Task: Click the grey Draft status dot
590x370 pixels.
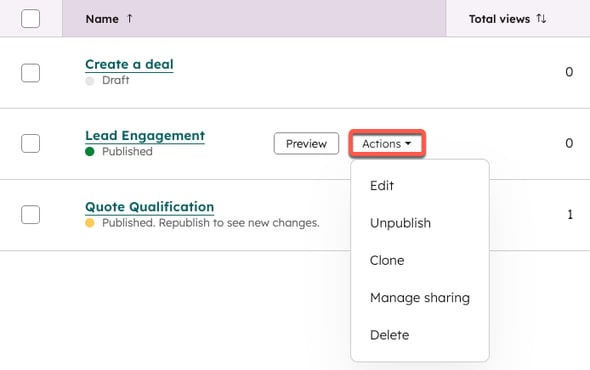Action: [90, 81]
